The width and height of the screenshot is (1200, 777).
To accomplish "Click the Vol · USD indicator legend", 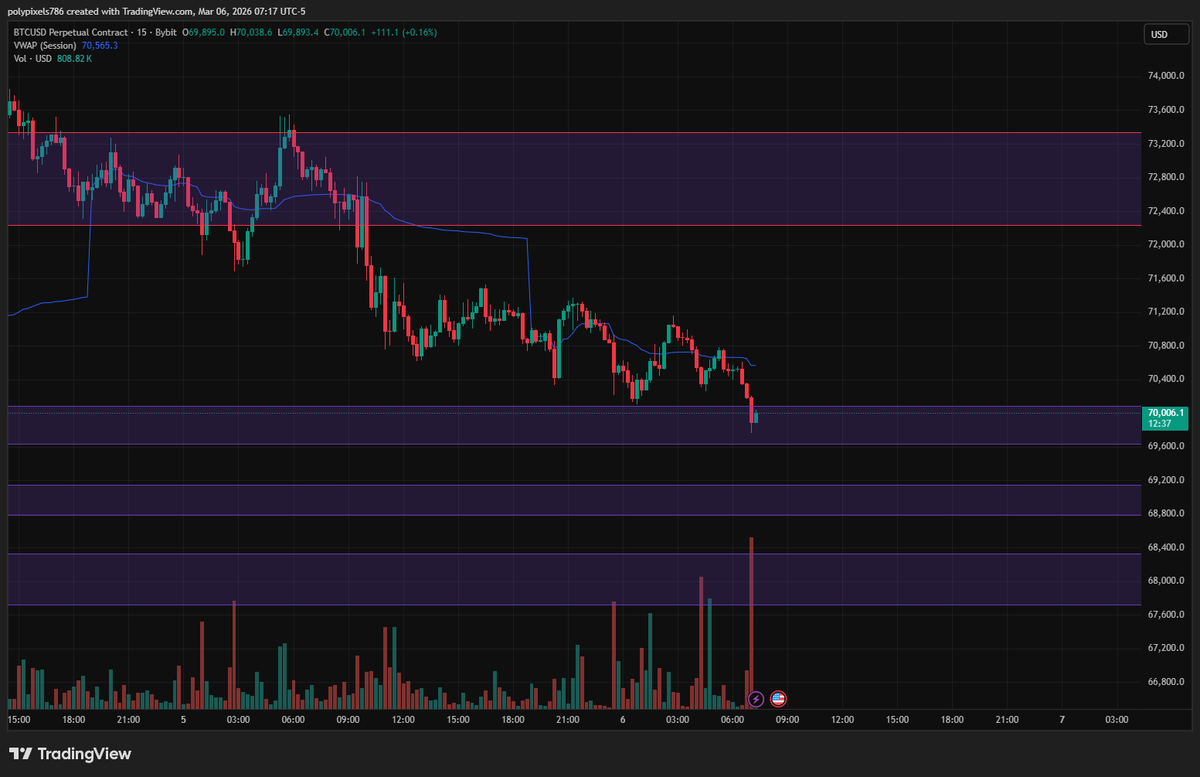I will [x=33, y=59].
